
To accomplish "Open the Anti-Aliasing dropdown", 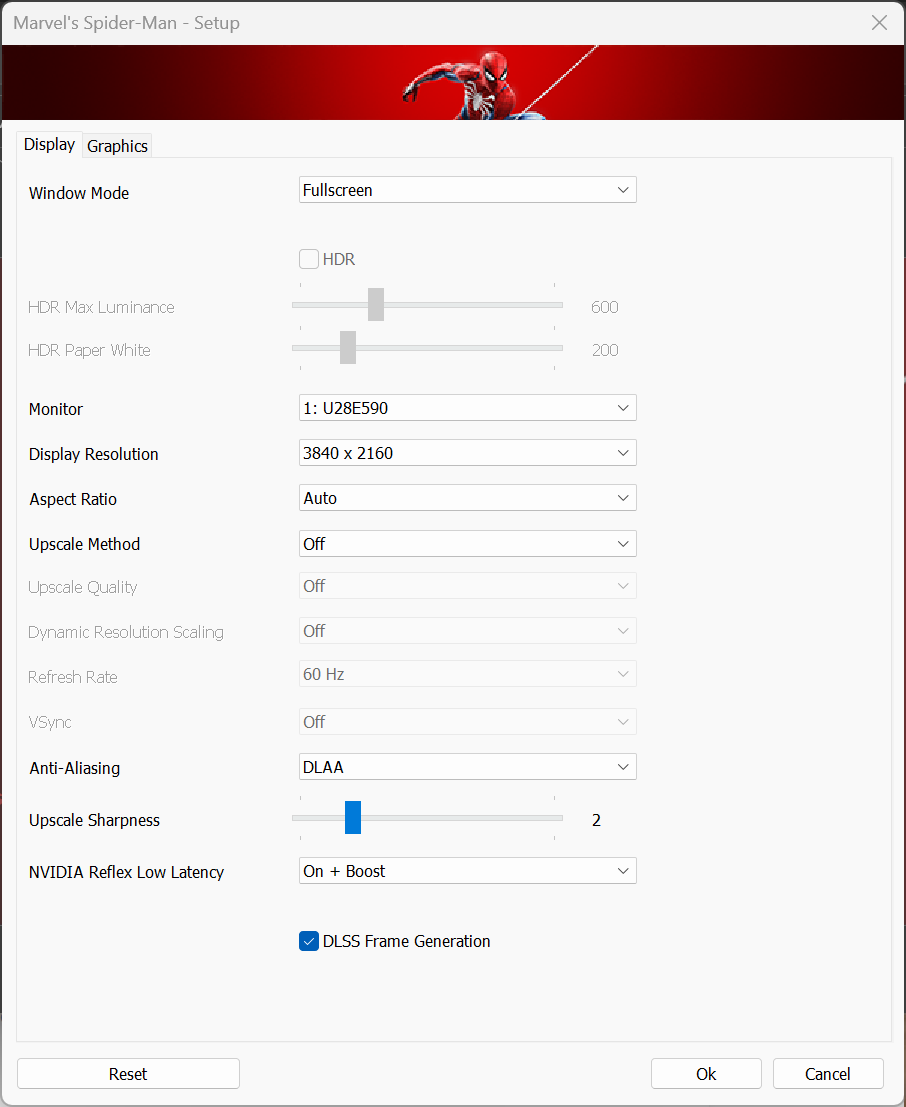I will pos(467,767).
